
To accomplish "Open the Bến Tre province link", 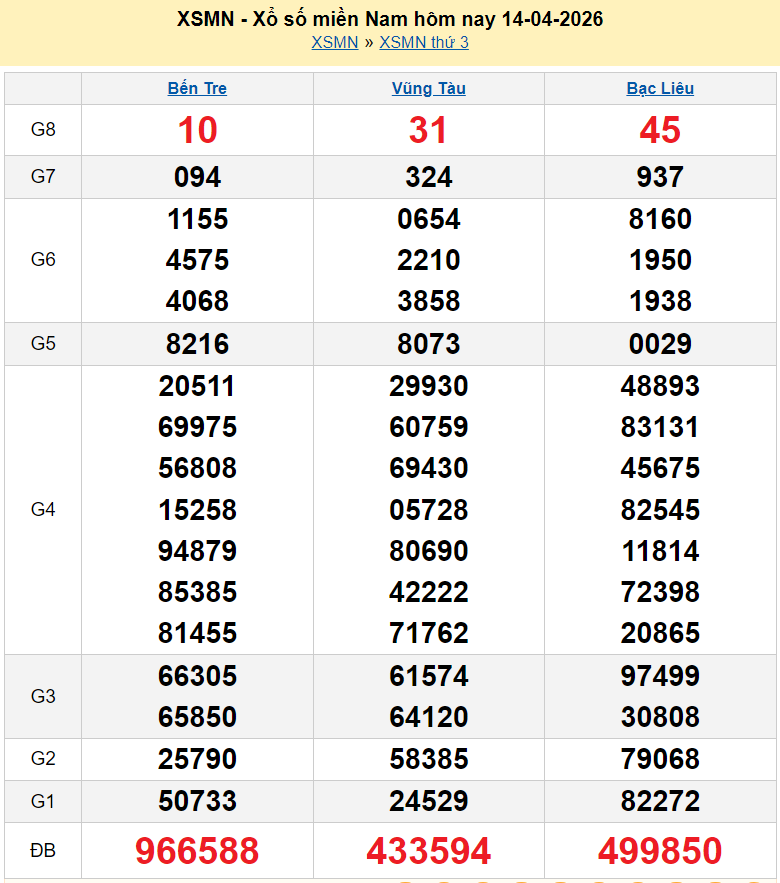I will (x=197, y=88).
